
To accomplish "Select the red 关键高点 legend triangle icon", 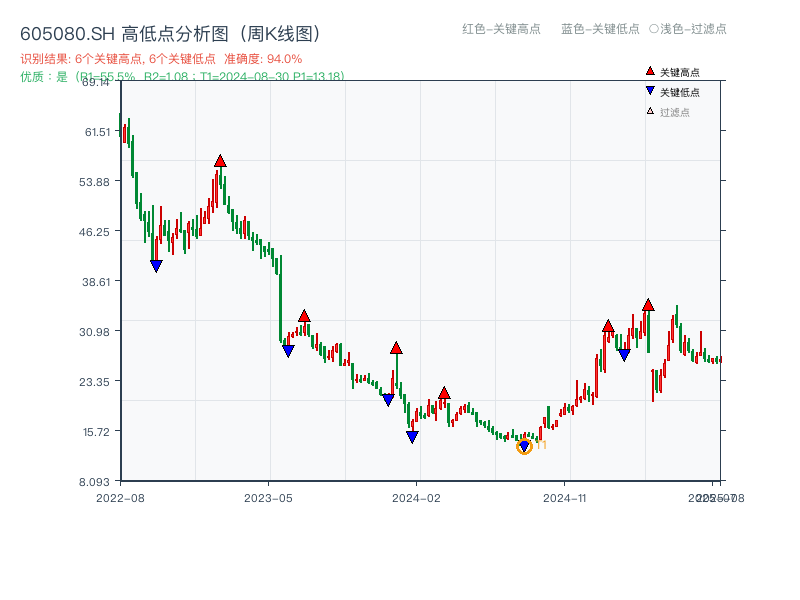I will 648,71.
